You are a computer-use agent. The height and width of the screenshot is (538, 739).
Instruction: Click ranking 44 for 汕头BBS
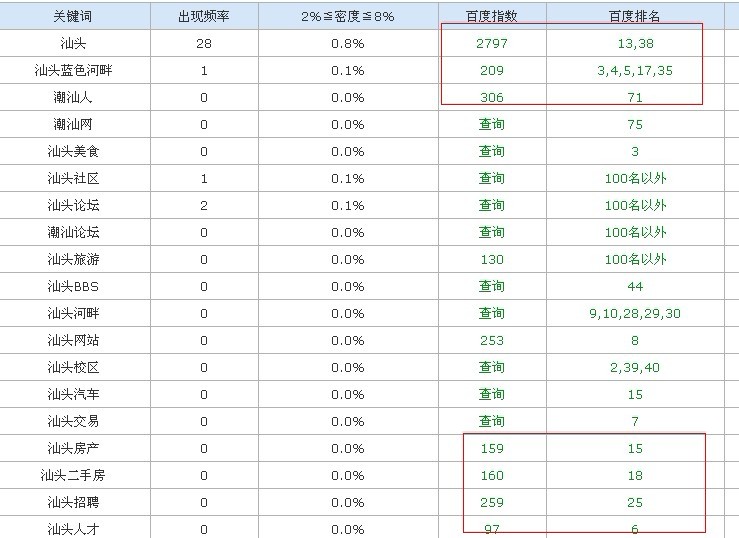coord(635,286)
